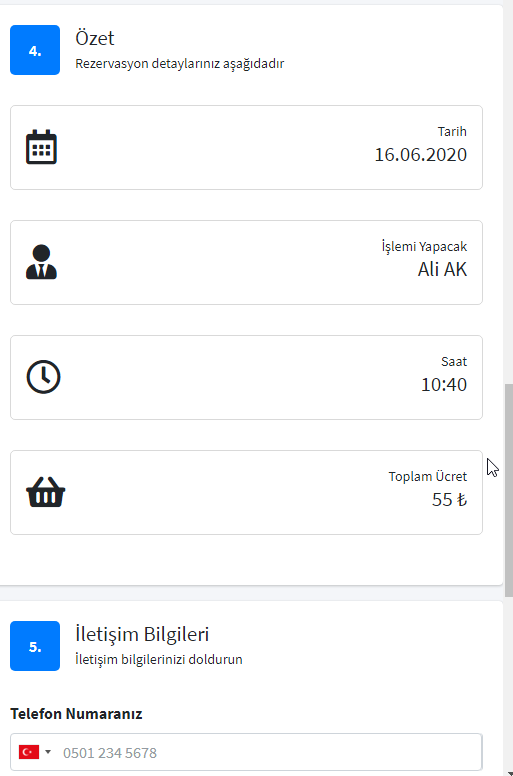Click the Telefon Numaranız label

(x=76, y=714)
